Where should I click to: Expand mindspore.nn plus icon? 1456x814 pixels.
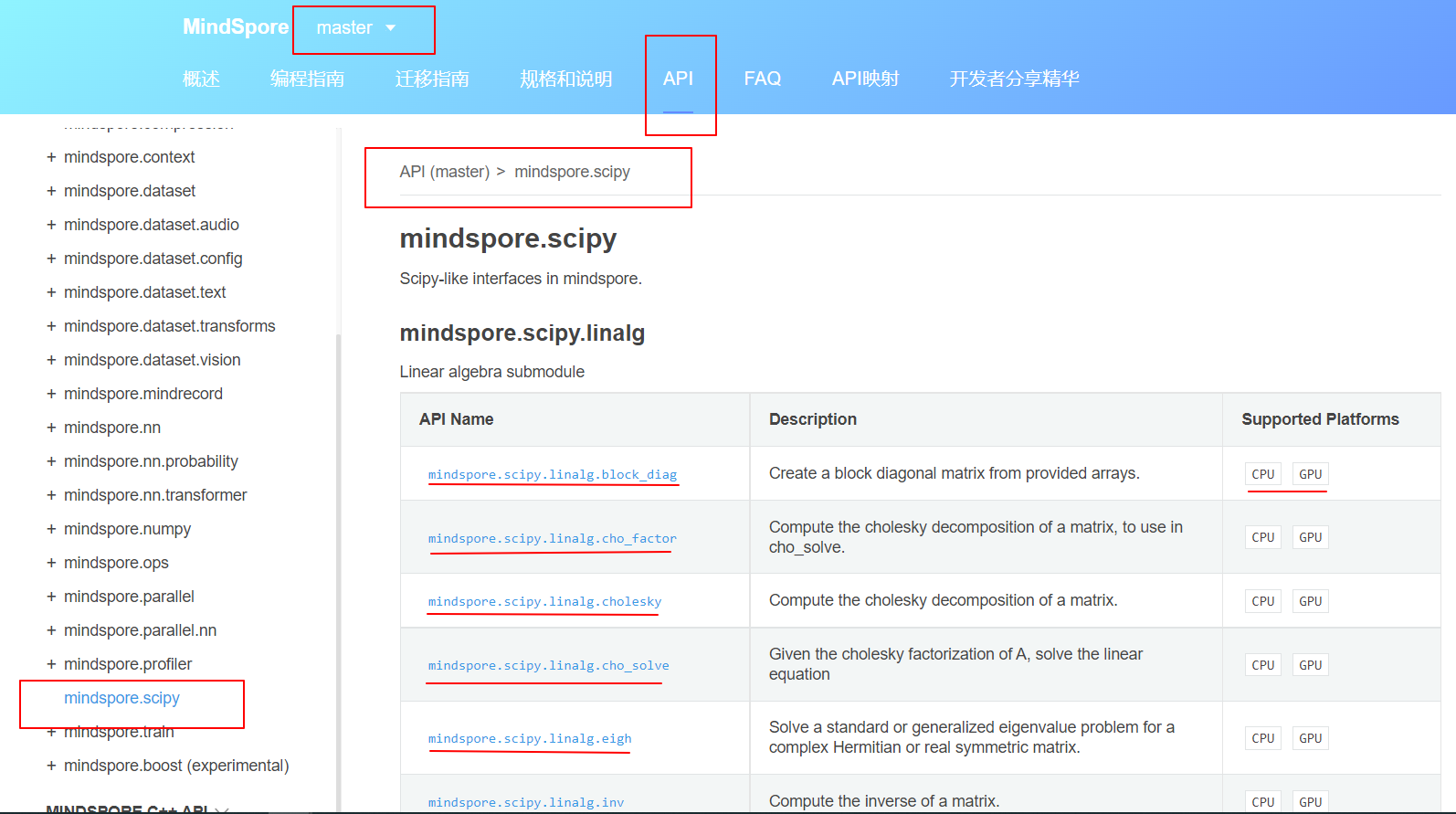pos(51,428)
